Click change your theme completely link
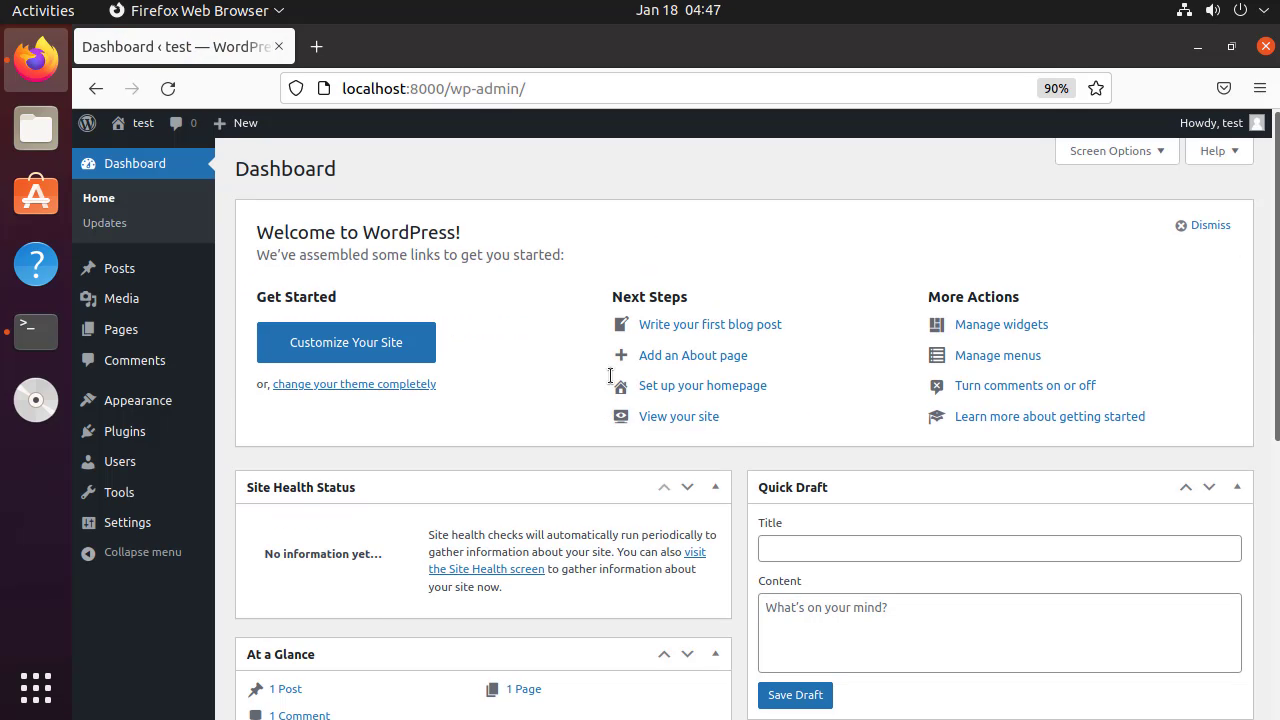This screenshot has width=1280, height=720. coord(354,384)
